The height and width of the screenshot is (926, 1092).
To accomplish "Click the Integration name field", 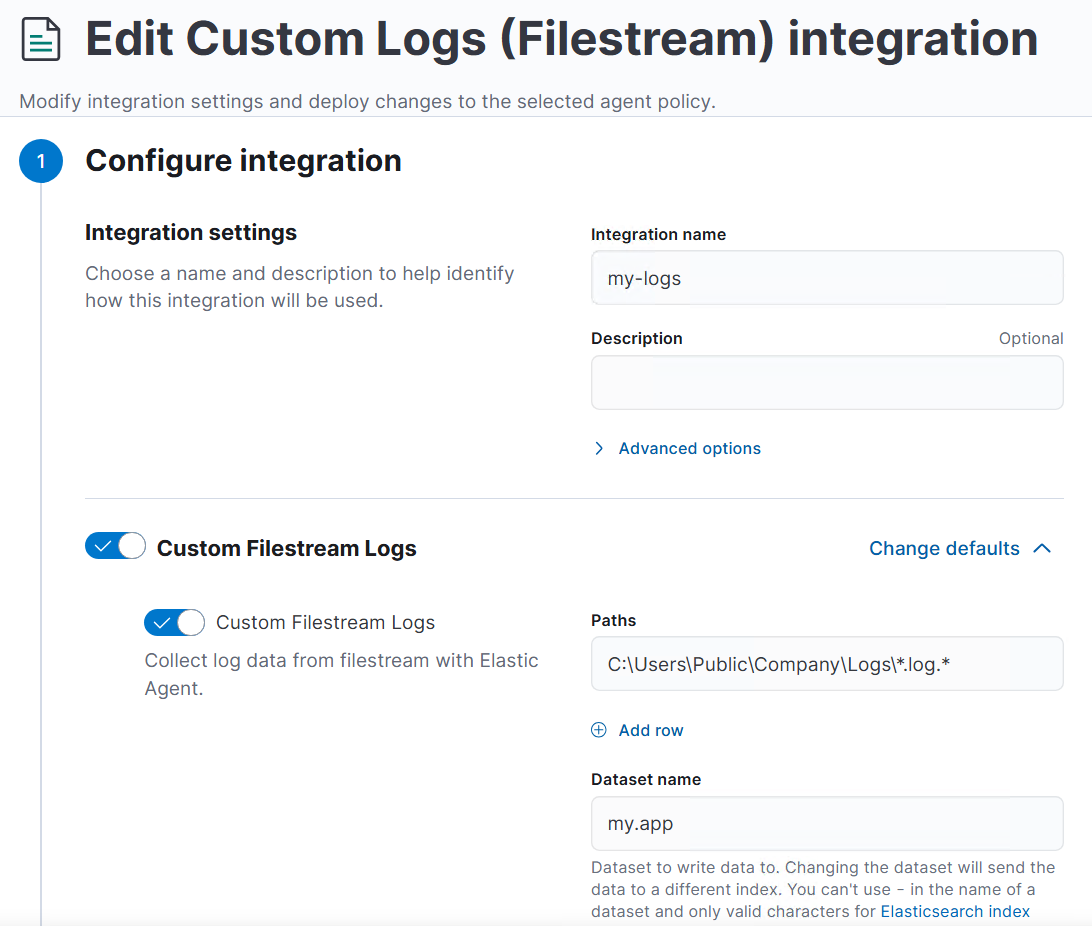I will tap(827, 278).
